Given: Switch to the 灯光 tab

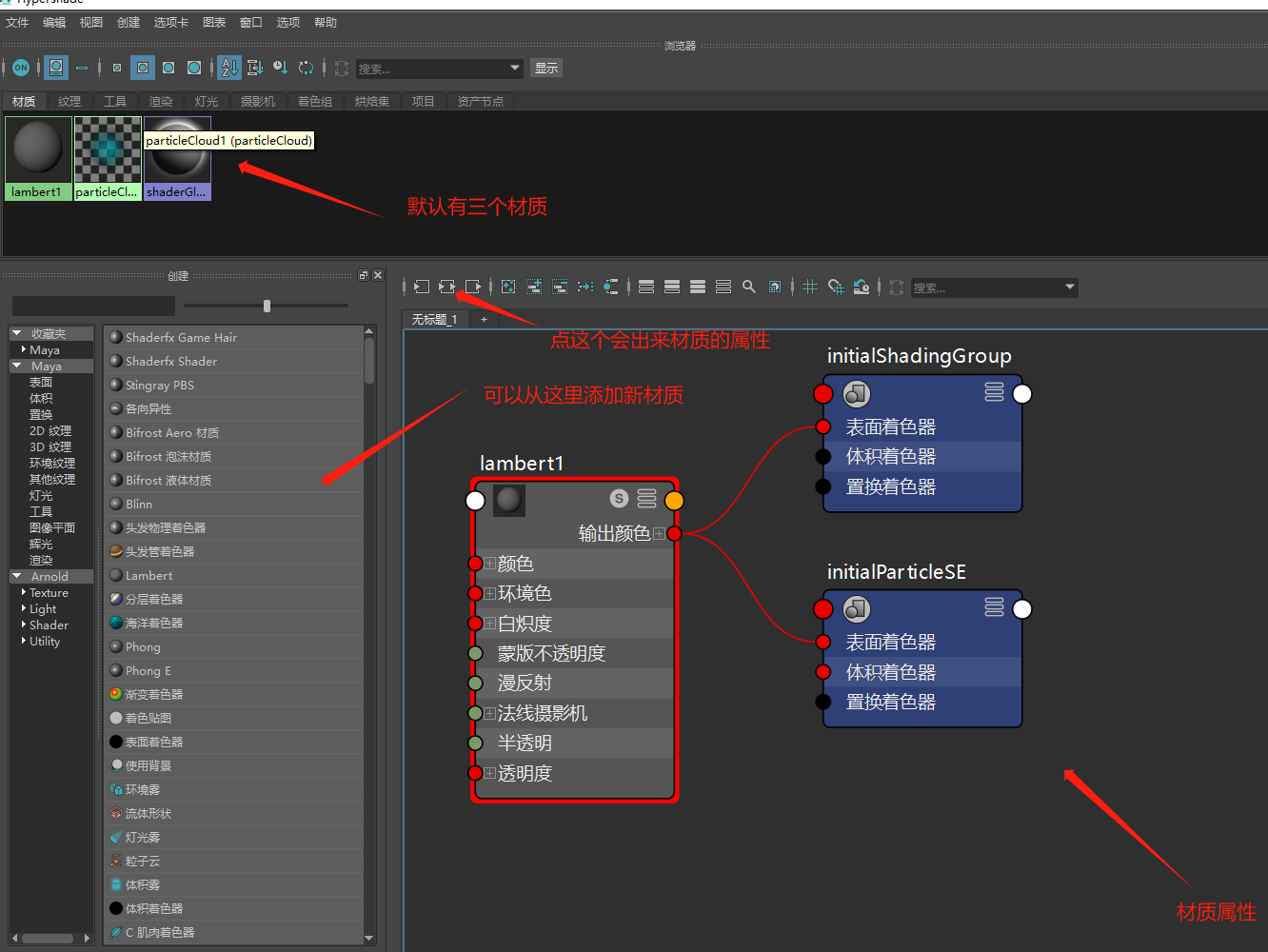Looking at the screenshot, I should 207,101.
